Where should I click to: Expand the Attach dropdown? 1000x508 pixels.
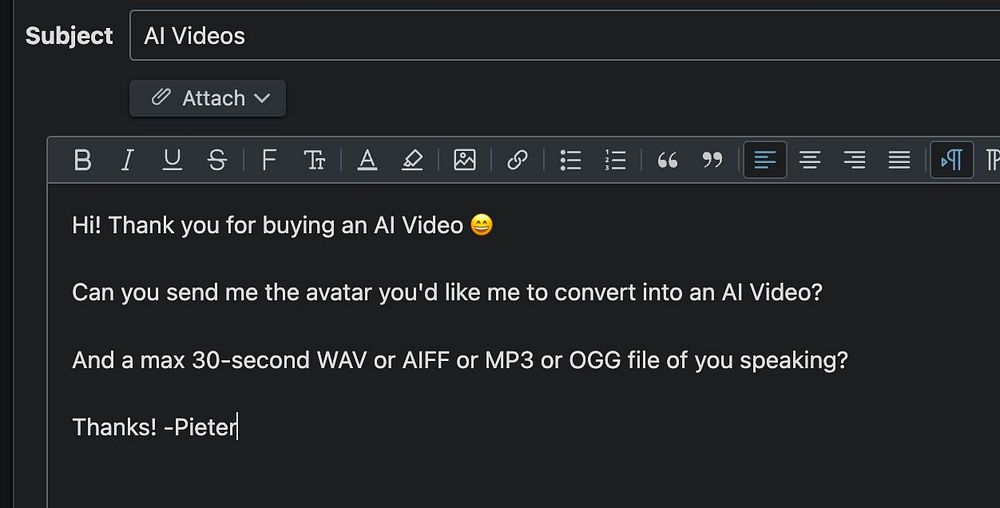coord(208,98)
